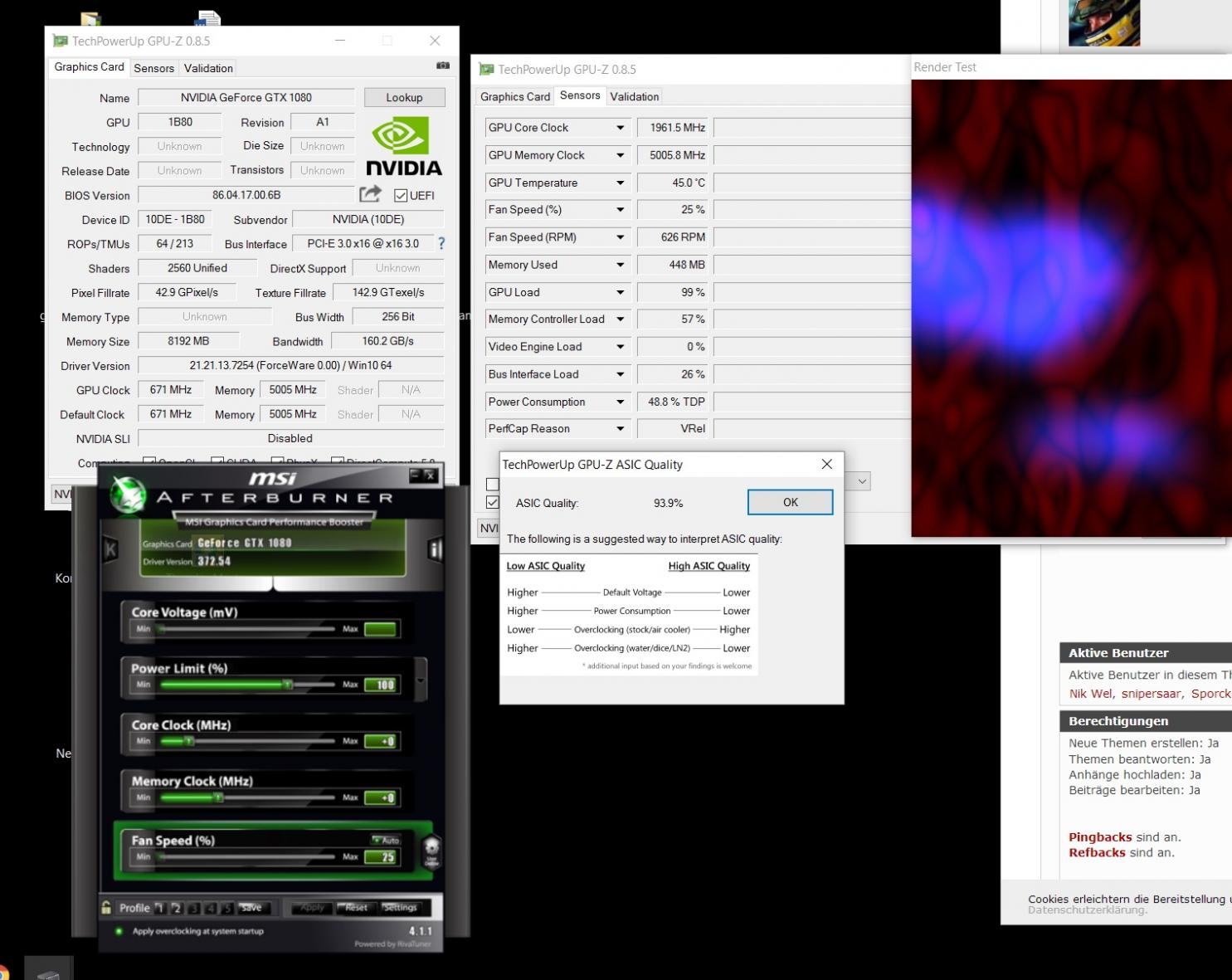
Task: Open Nik Wel user link
Action: point(1091,694)
